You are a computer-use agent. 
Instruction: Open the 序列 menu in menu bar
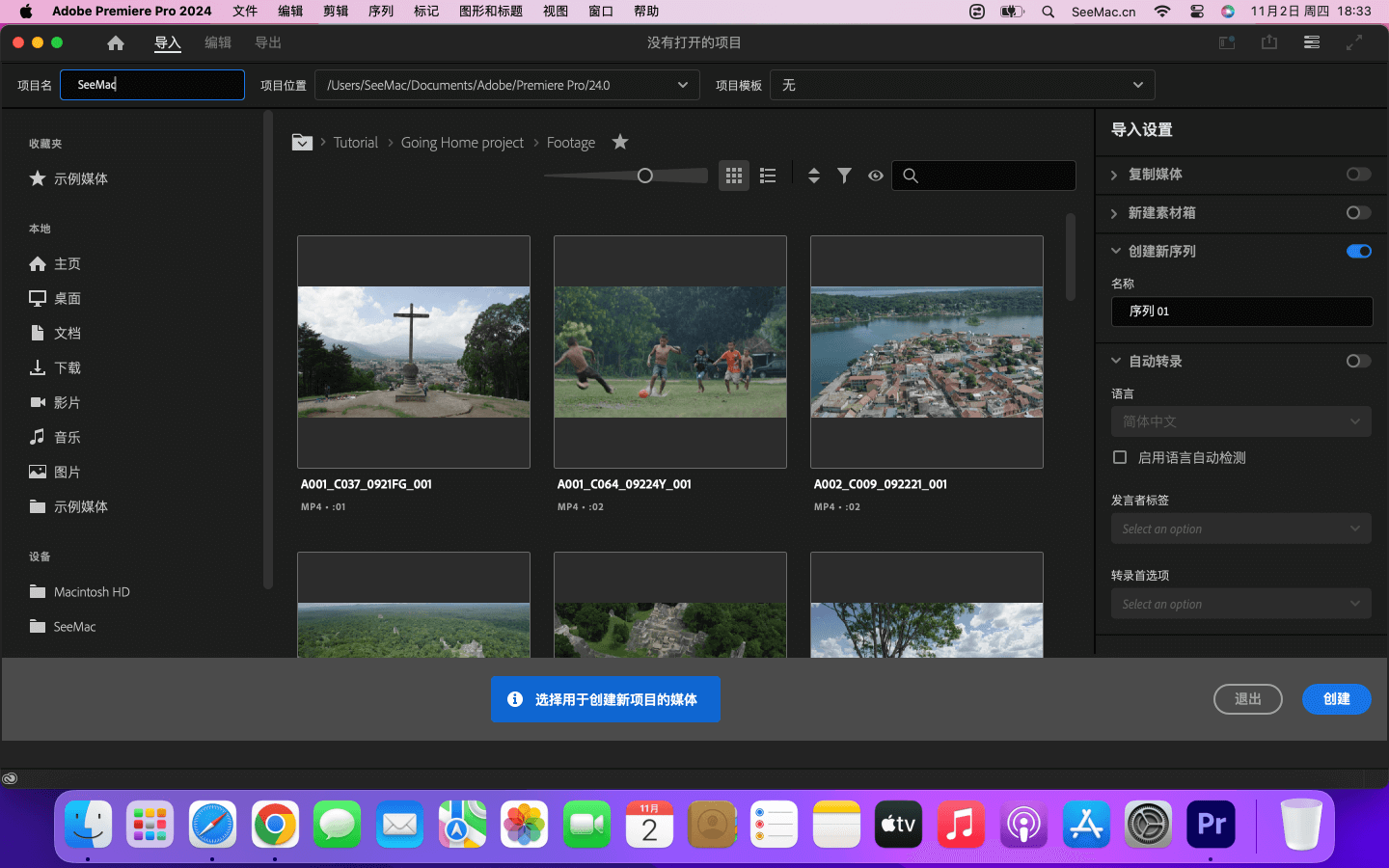coord(381,12)
